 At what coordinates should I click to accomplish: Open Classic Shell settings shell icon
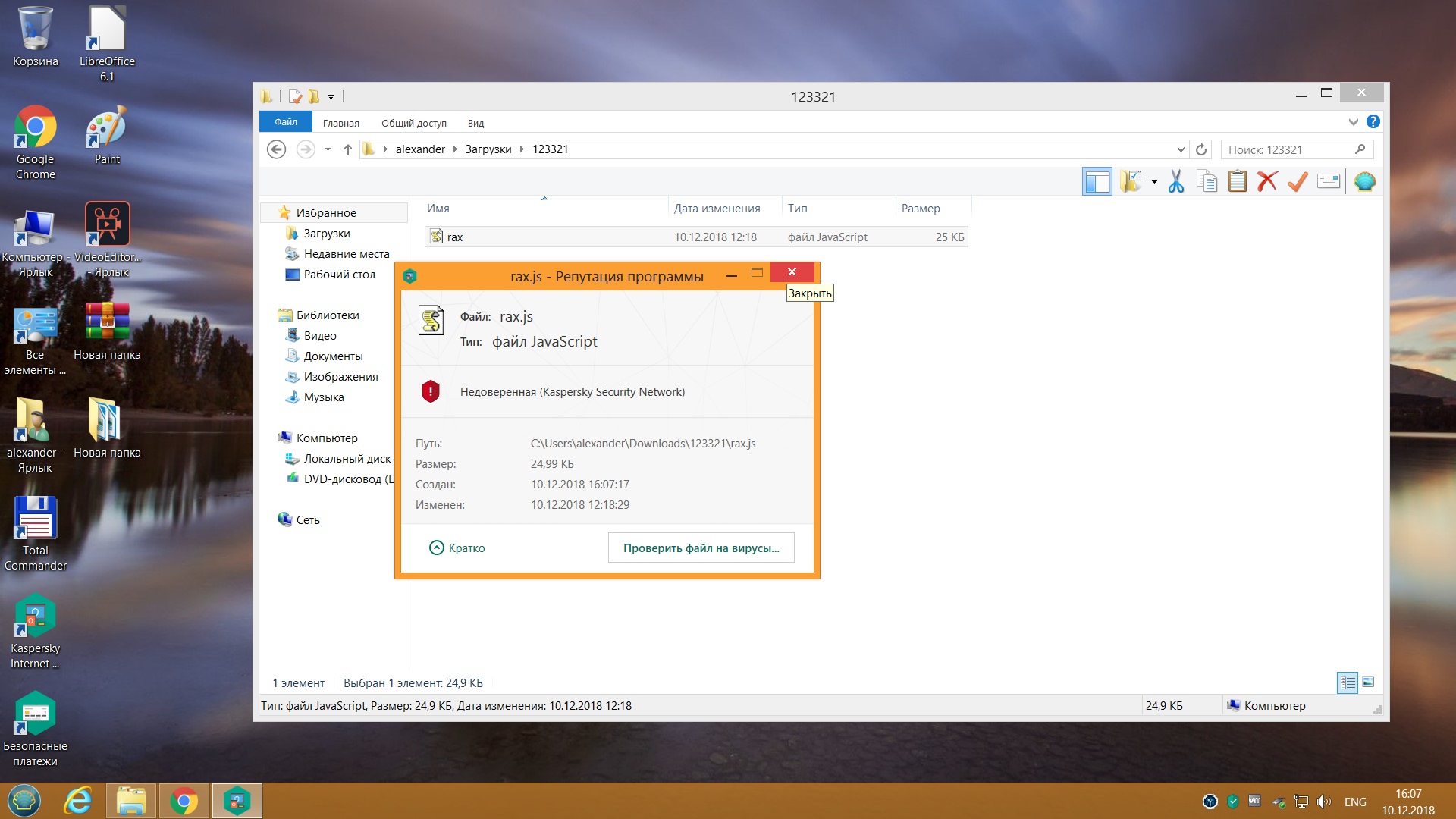(x=1364, y=182)
